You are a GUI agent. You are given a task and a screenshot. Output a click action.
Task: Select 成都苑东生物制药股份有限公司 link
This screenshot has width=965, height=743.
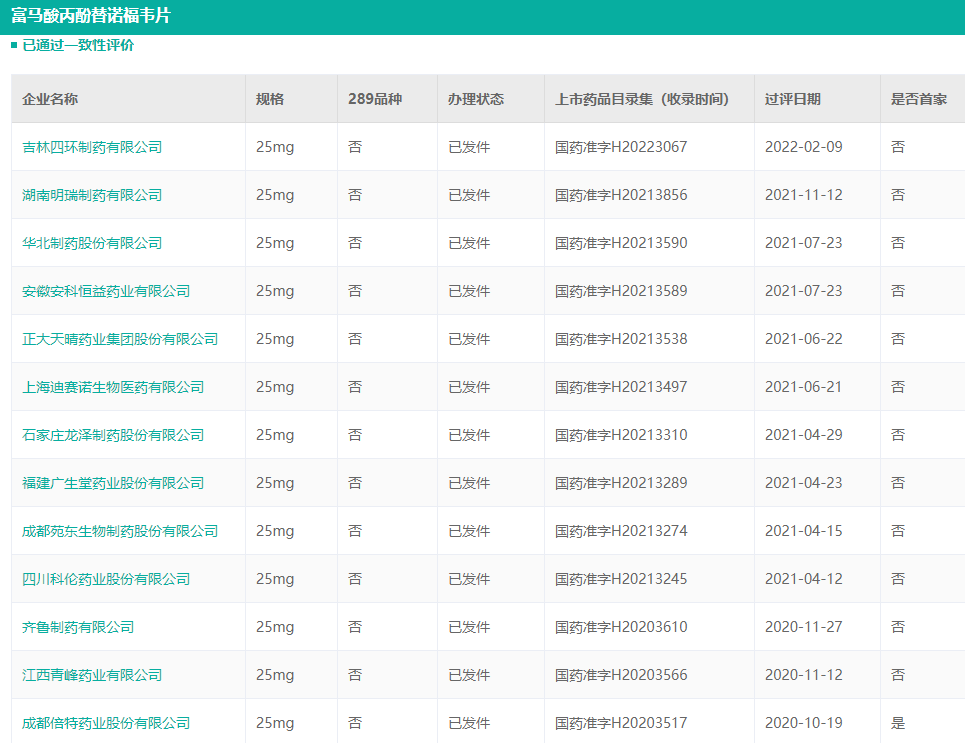click(120, 531)
